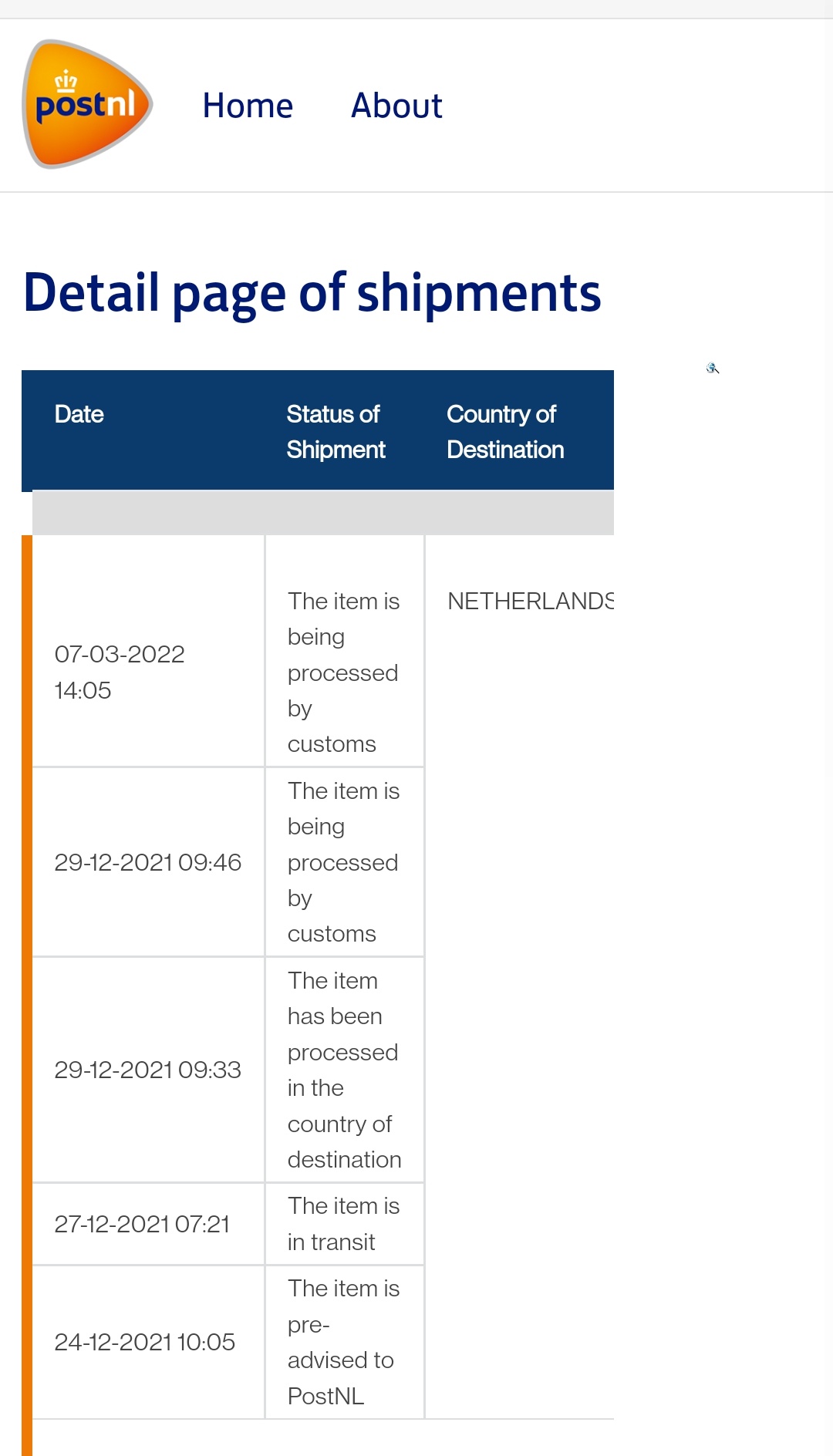
Task: Select the 24-12-2021 10:05 date cell
Action: click(148, 1342)
